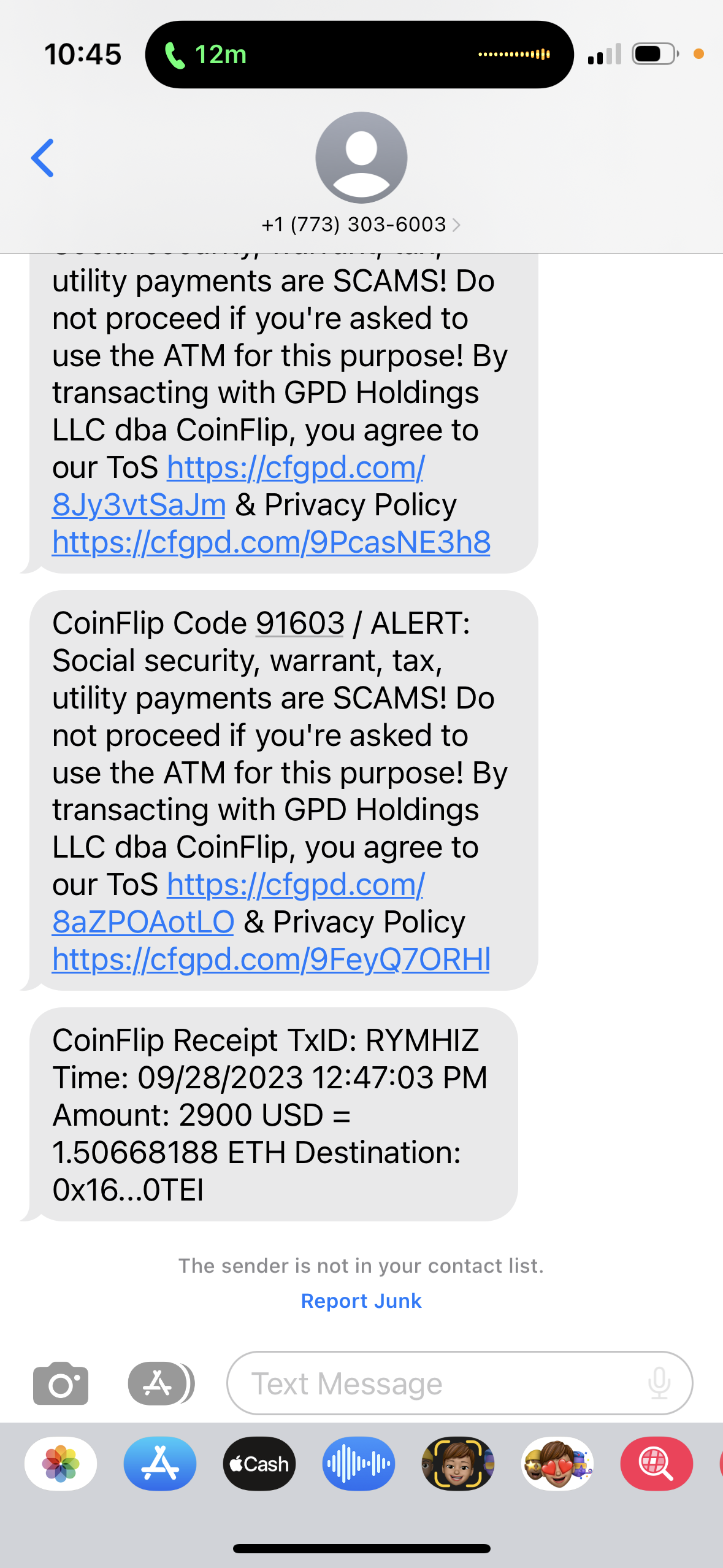Screen dimensions: 723x1568
Task: Open the App Store iMessage app
Action: [160, 1464]
